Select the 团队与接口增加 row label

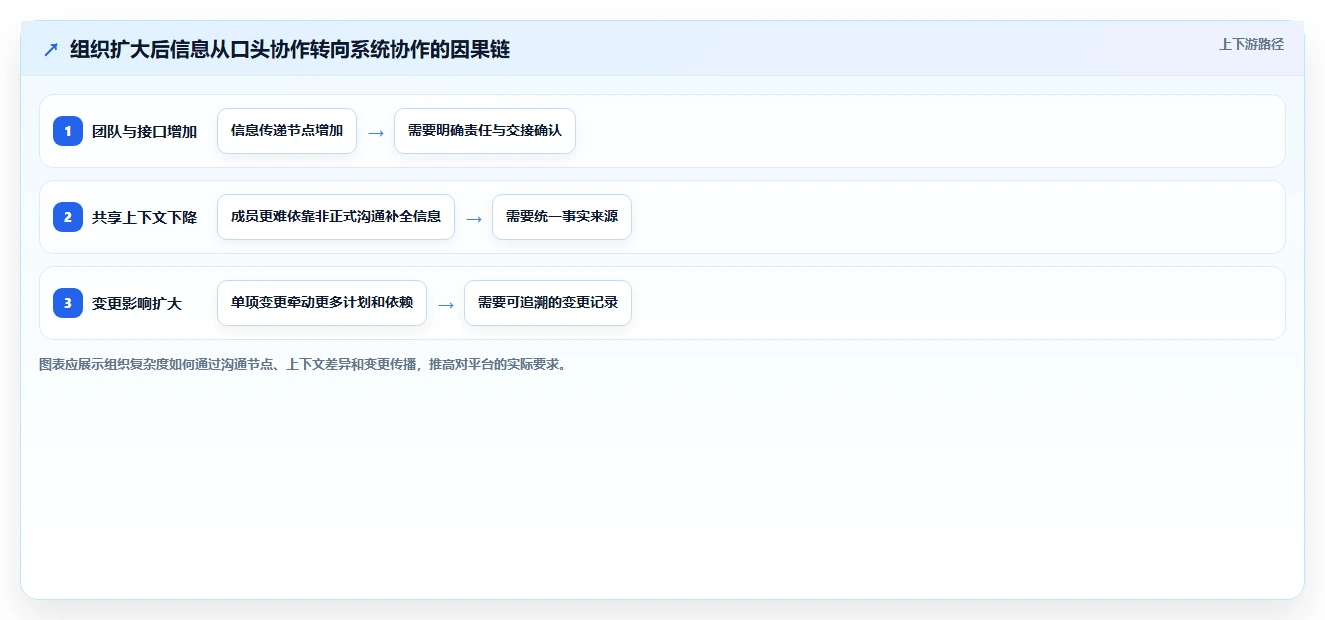[x=145, y=131]
